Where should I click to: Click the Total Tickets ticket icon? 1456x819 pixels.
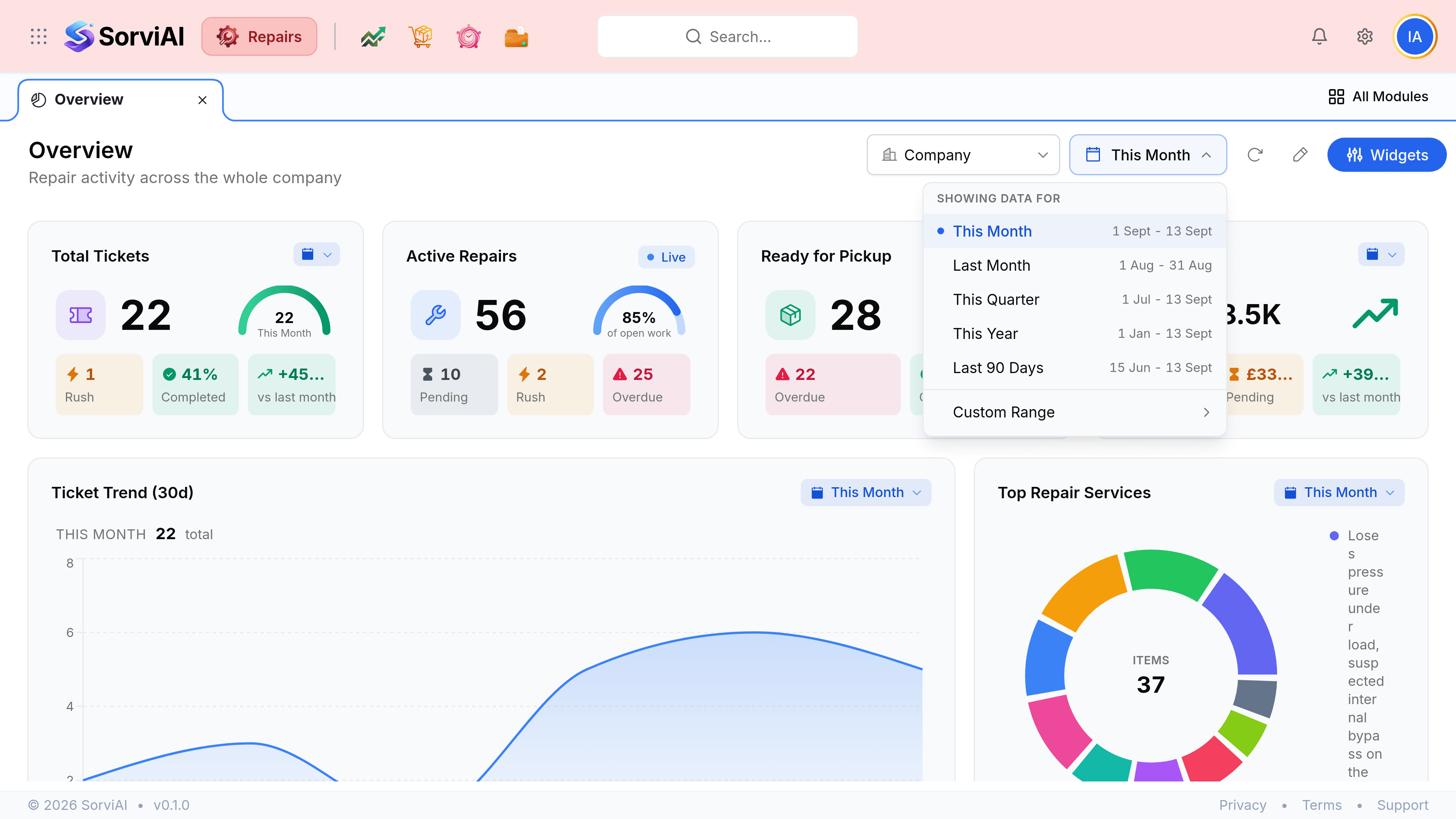[81, 315]
